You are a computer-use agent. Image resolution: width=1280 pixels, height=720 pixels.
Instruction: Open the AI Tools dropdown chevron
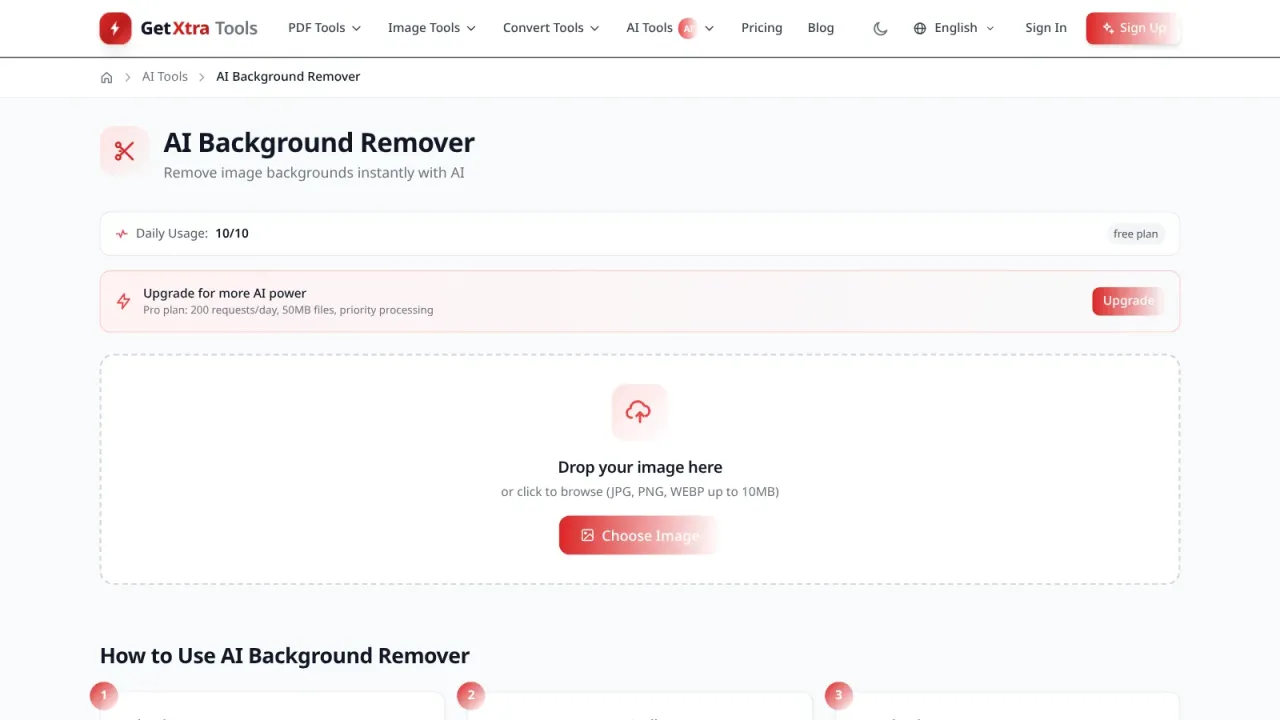[709, 28]
